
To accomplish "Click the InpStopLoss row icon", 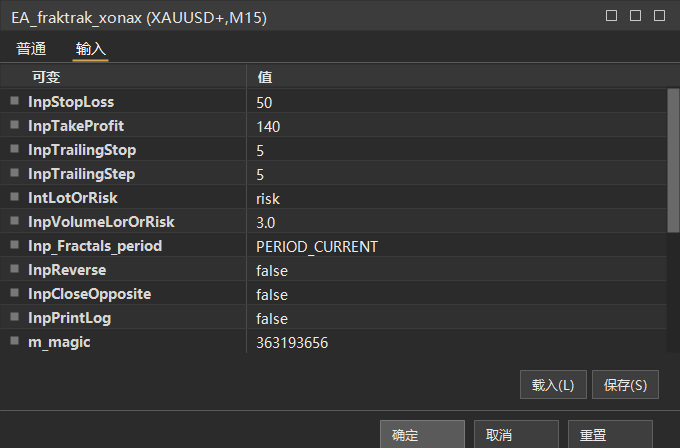I will [14, 101].
